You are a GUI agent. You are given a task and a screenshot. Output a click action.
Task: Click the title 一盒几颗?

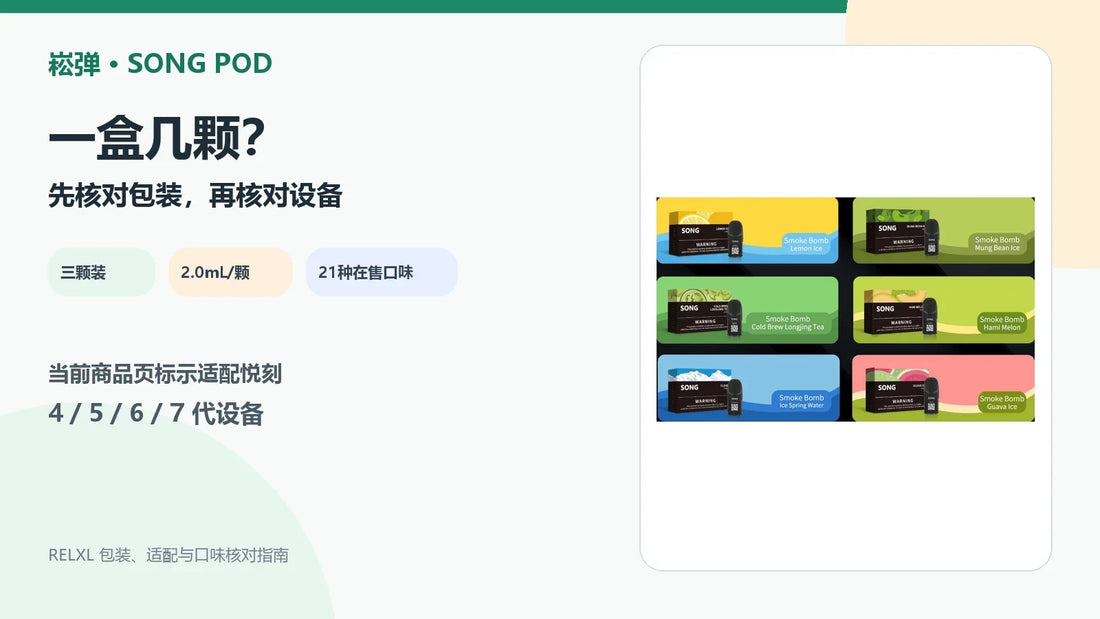click(x=156, y=138)
